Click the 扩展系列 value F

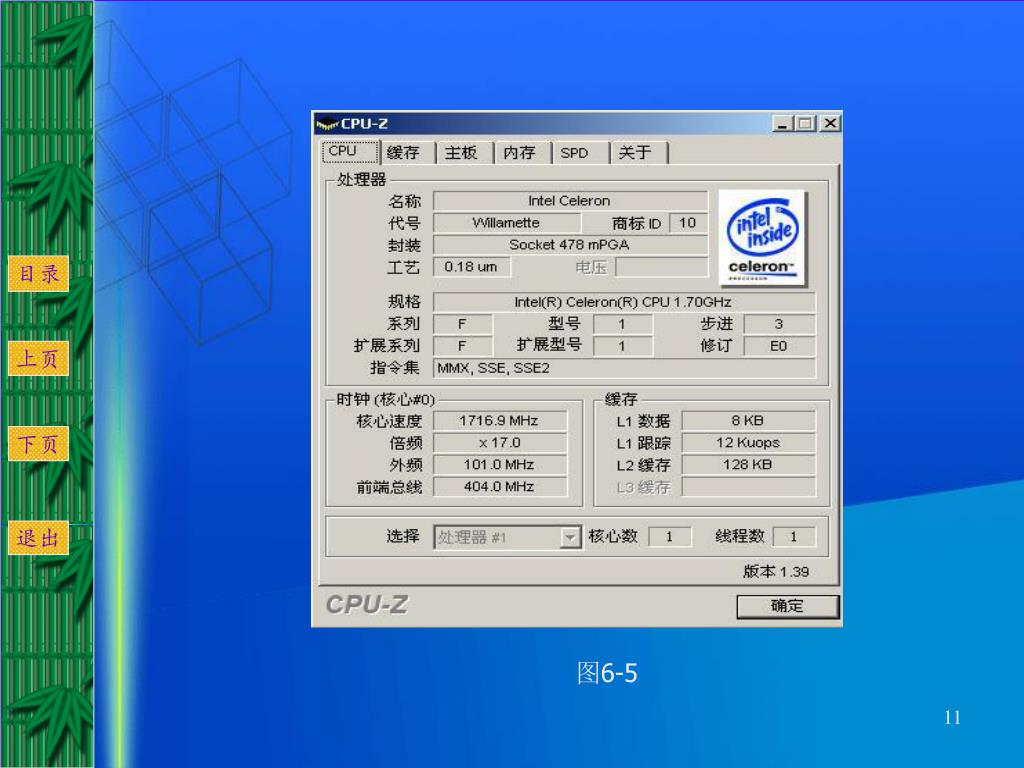pos(462,346)
